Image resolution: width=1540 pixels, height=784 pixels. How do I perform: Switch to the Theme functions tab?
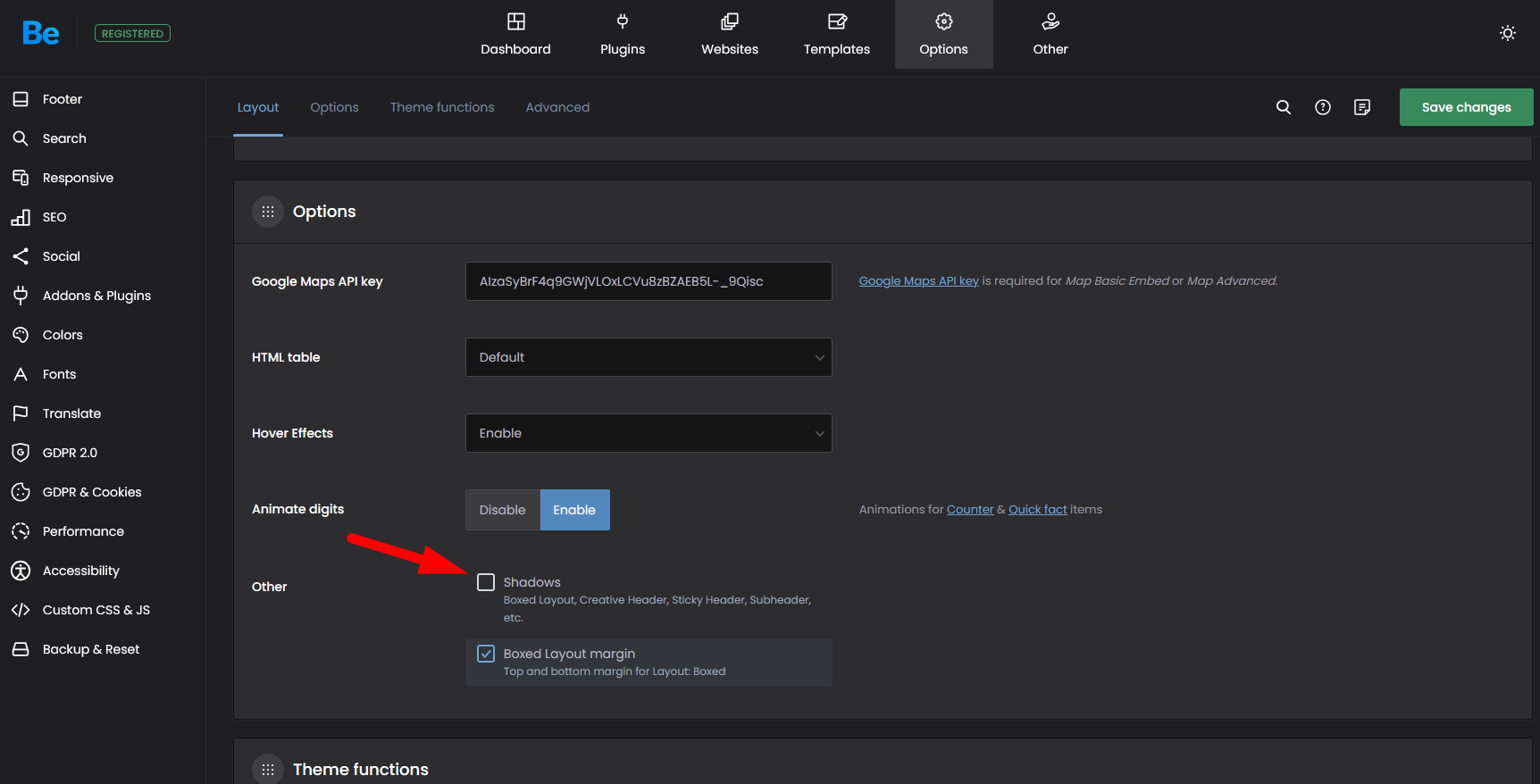pyautogui.click(x=441, y=107)
